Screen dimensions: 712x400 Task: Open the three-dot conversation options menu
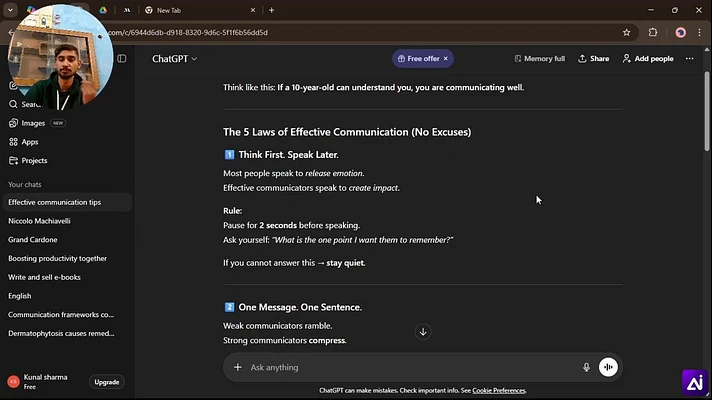tap(689, 59)
